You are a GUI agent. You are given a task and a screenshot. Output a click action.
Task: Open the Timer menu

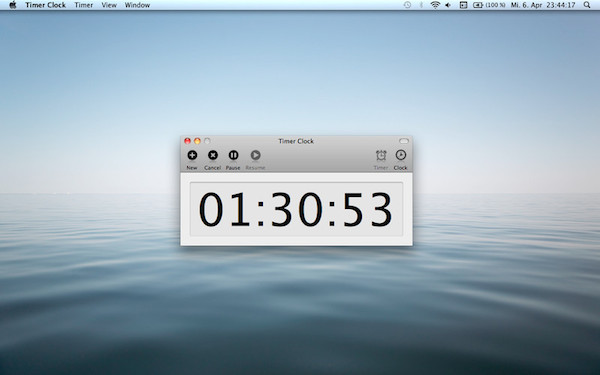(x=84, y=5)
